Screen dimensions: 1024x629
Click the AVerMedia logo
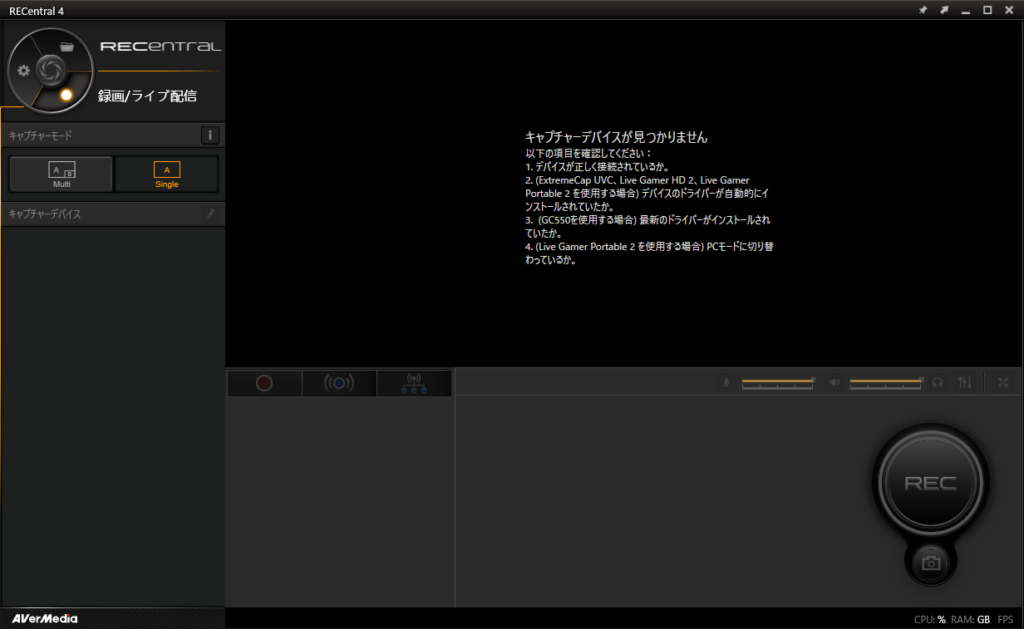pyautogui.click(x=44, y=619)
